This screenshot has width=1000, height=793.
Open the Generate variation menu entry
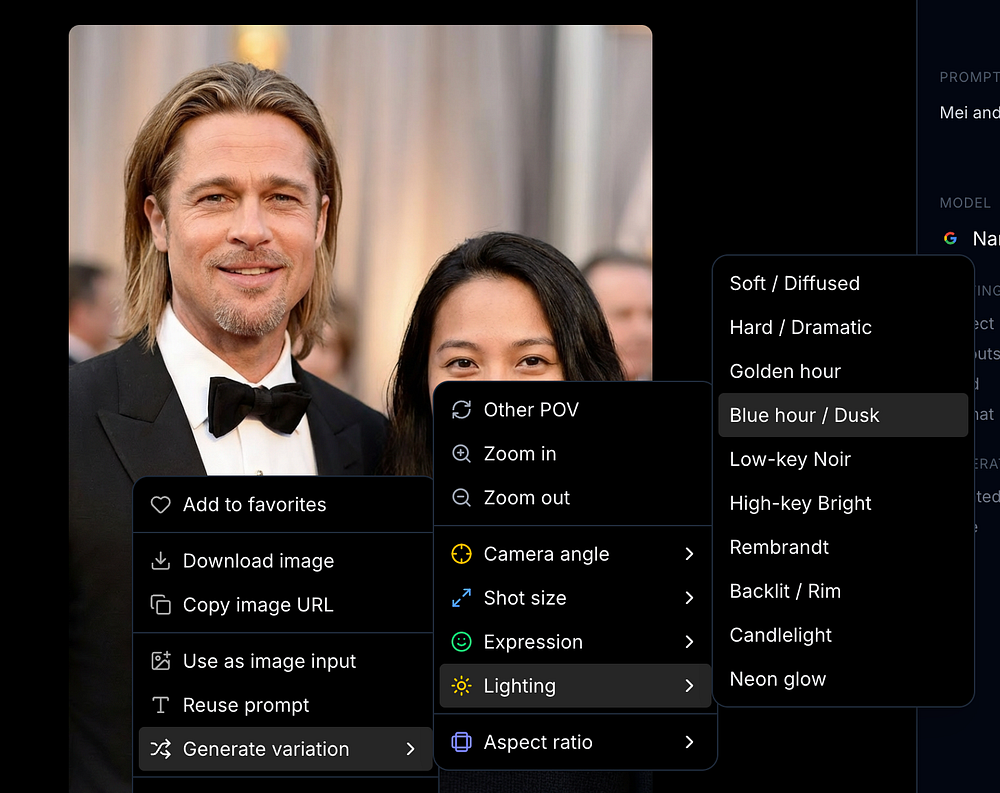click(x=285, y=749)
